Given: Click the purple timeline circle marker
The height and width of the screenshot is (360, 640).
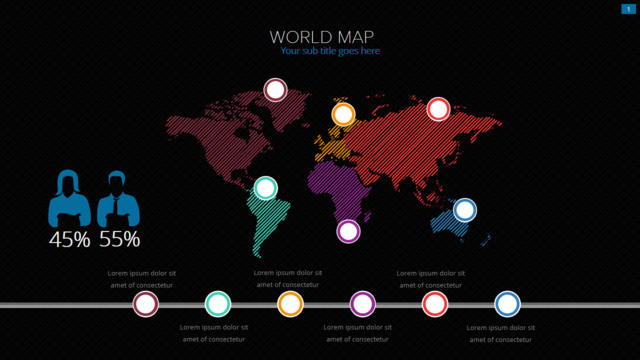Looking at the screenshot, I should click(x=362, y=304).
